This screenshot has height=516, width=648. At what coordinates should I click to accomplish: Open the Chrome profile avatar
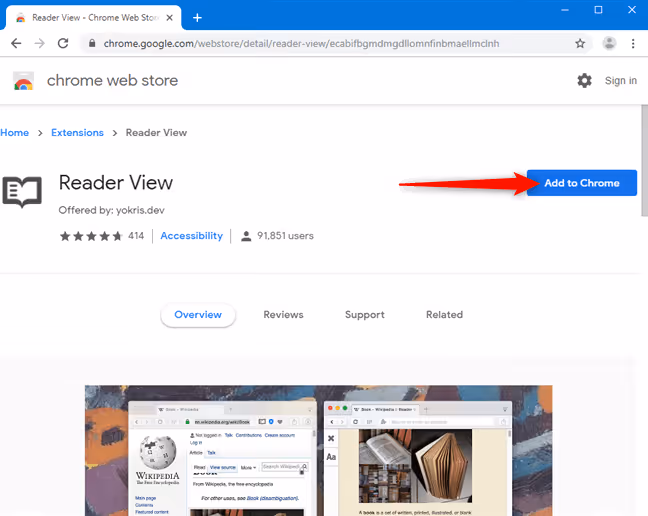pos(609,43)
